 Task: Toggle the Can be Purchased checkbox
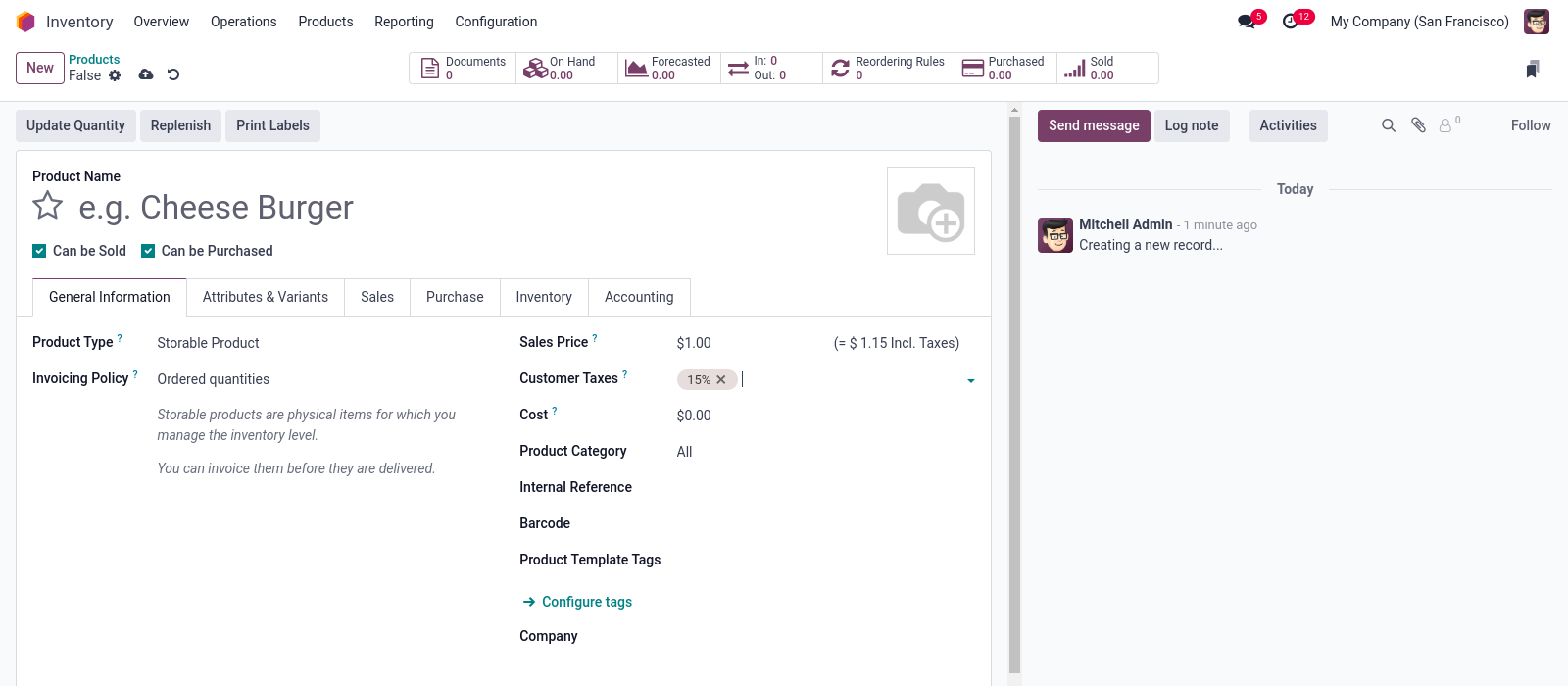tap(148, 251)
